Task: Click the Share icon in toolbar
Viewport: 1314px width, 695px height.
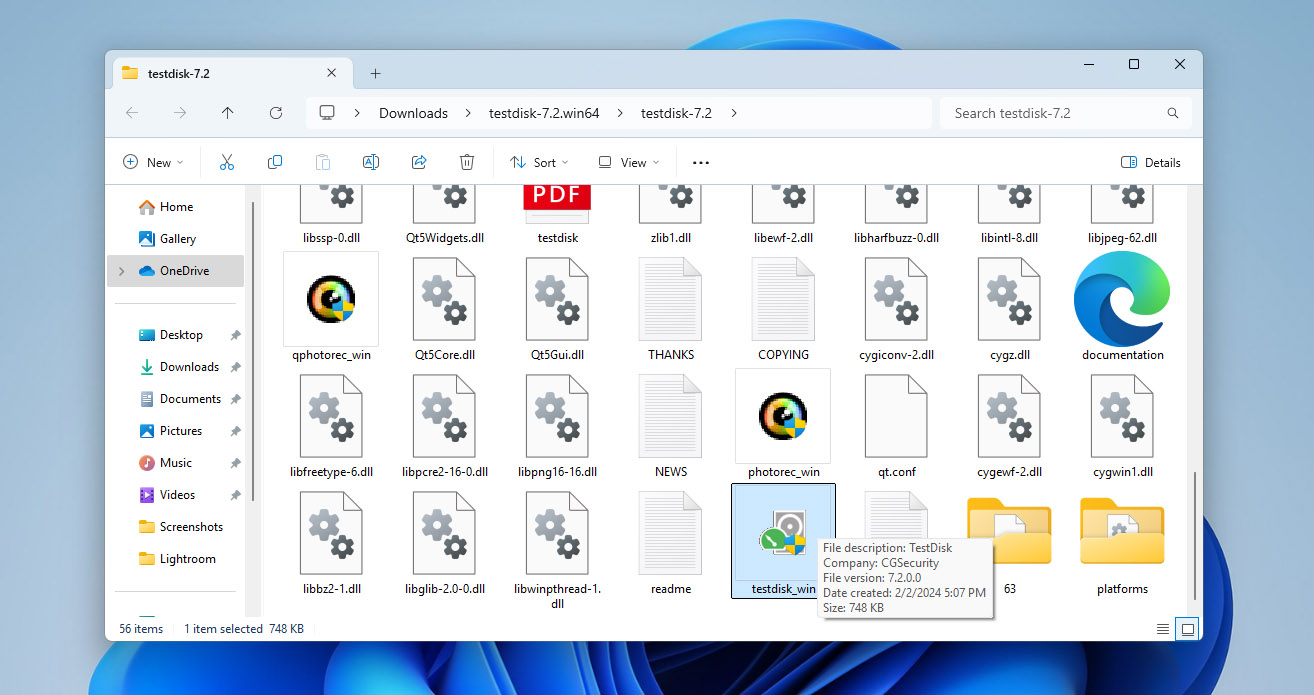Action: tap(419, 162)
